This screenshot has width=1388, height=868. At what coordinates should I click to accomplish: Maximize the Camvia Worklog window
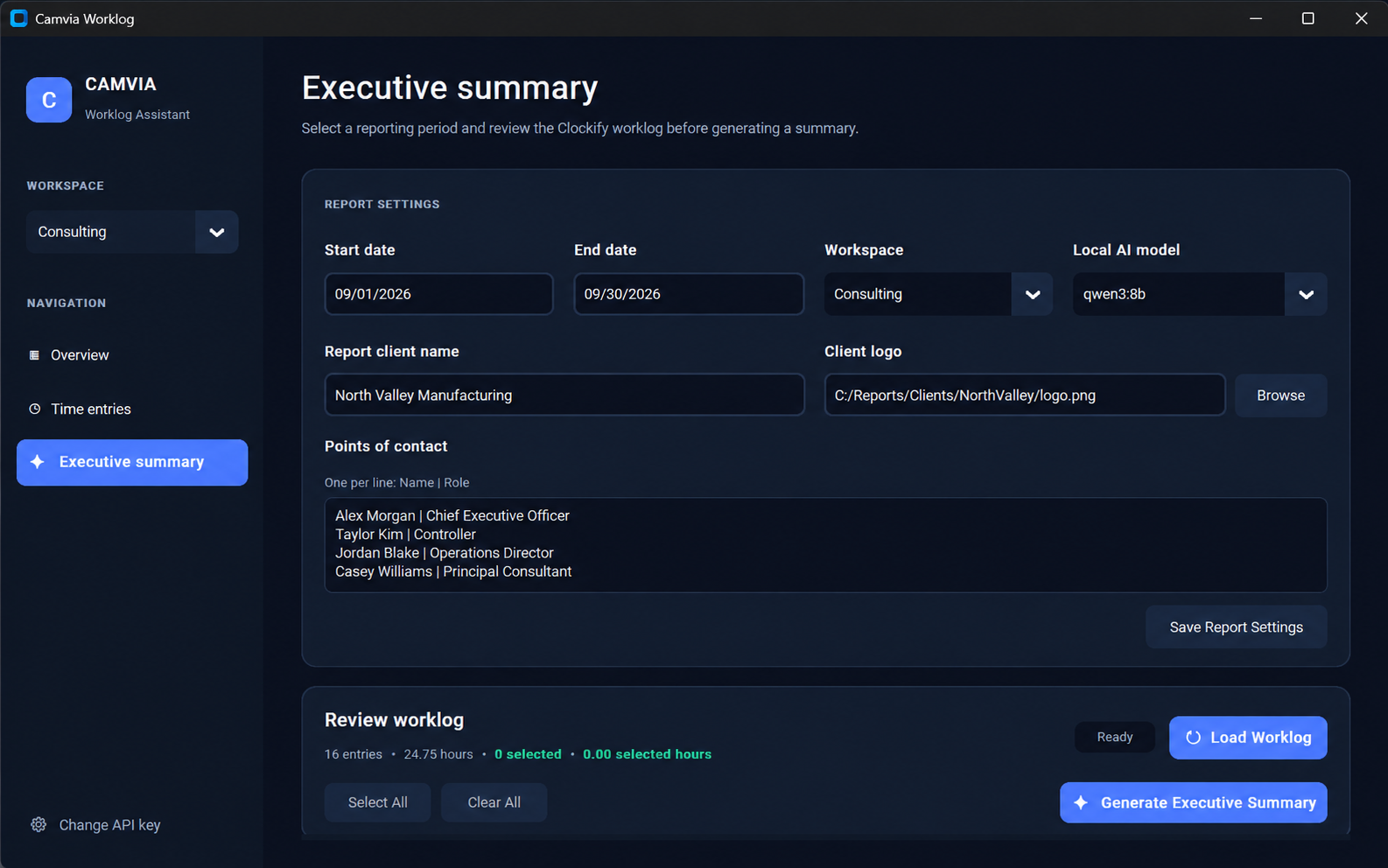[1308, 18]
